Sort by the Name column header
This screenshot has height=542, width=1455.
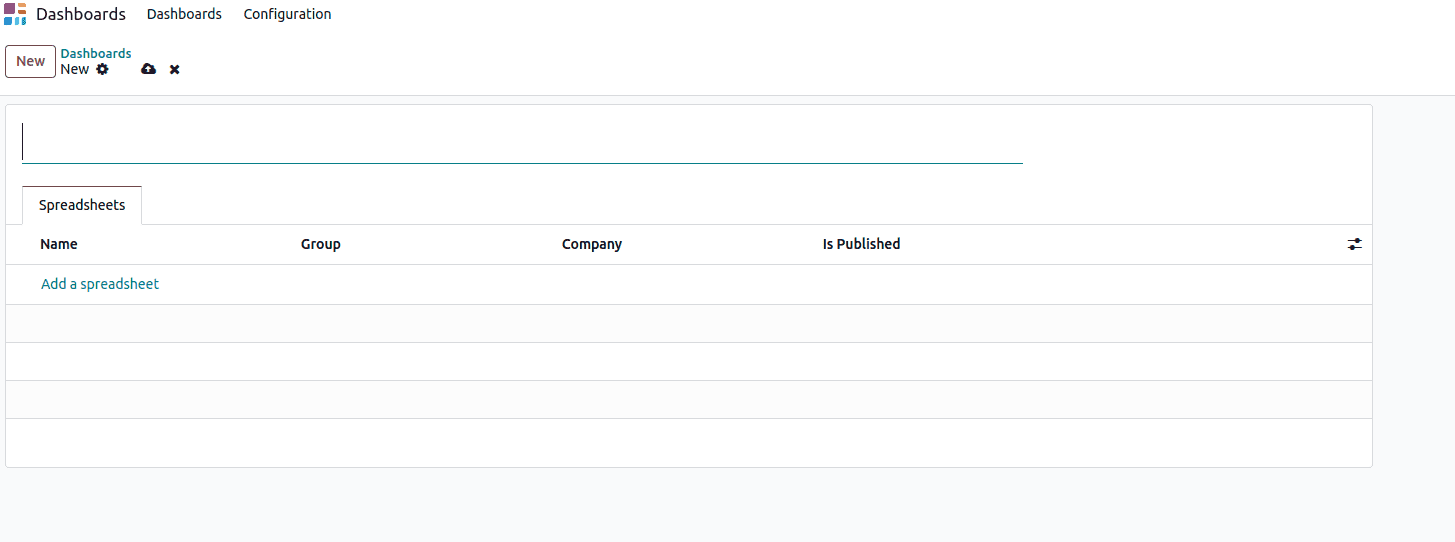(59, 244)
